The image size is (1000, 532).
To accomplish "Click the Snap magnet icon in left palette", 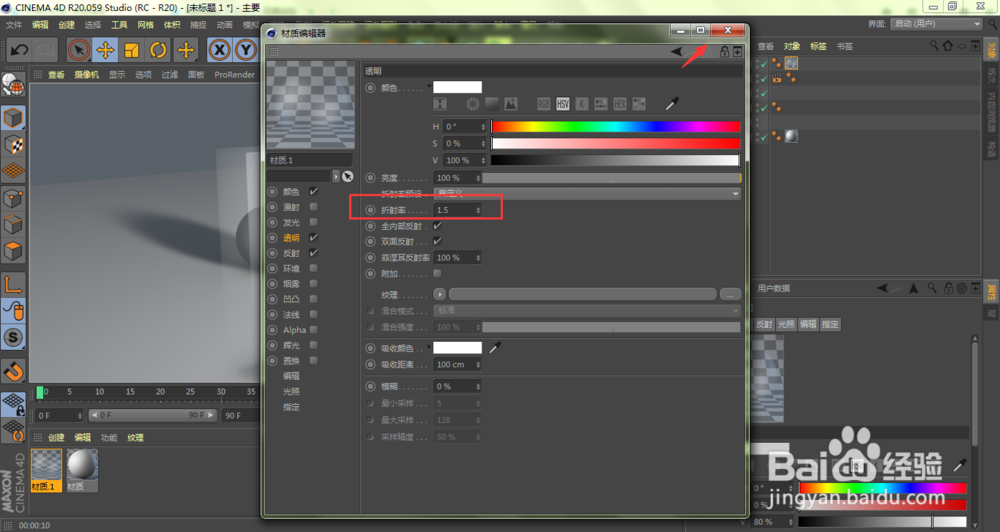I will tap(13, 371).
